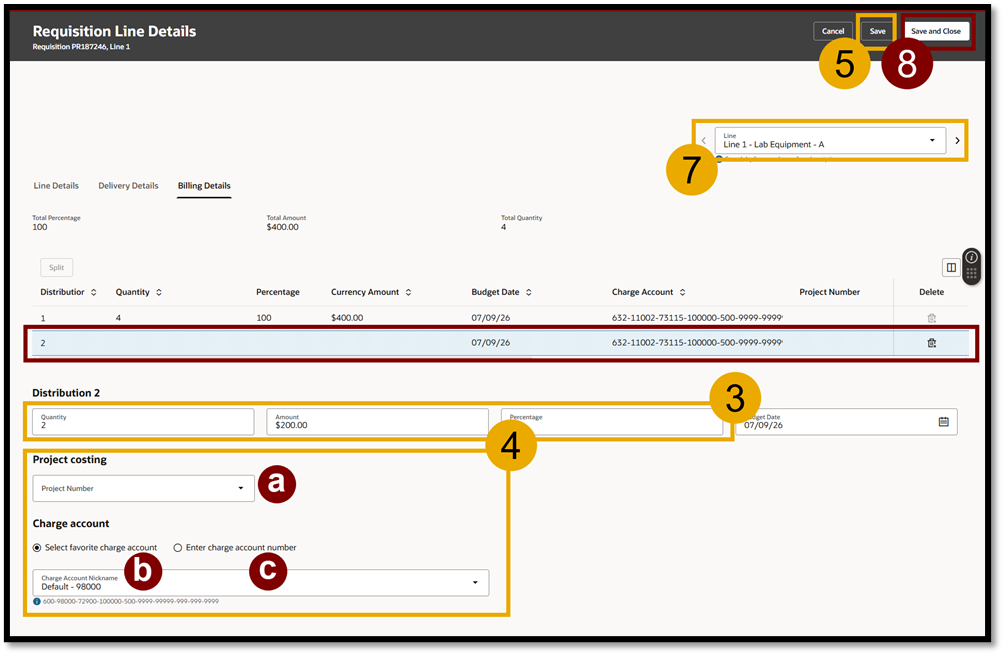
Task: Click the delete icon for distribution 1
Action: (931, 318)
